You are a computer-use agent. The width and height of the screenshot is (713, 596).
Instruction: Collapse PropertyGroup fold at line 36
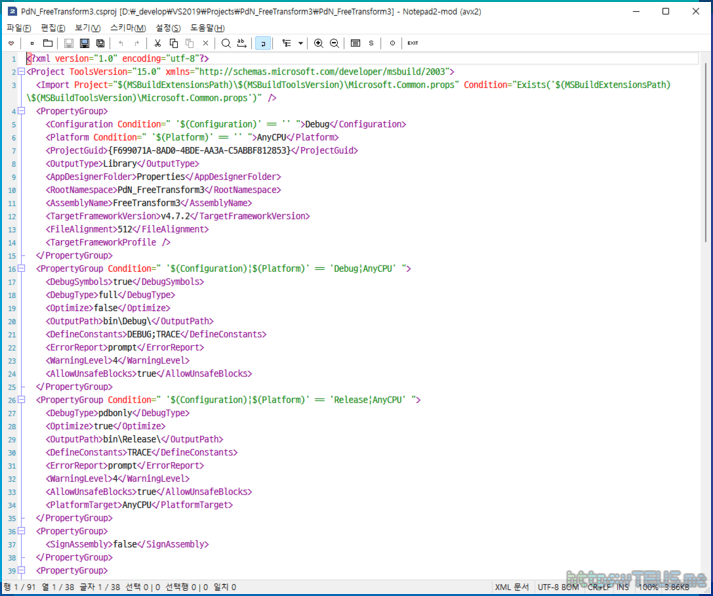click(x=21, y=531)
